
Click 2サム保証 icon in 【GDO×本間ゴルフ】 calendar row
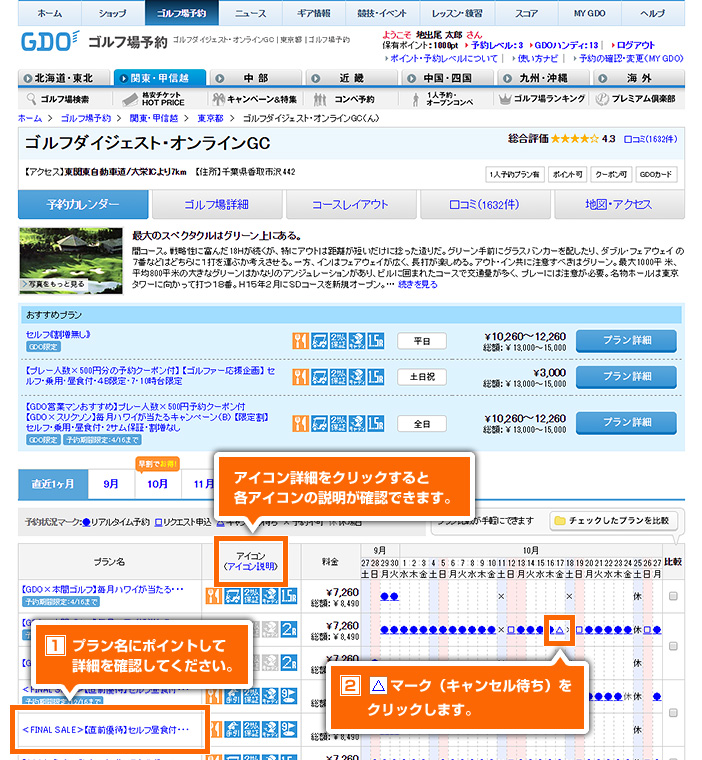point(251,596)
